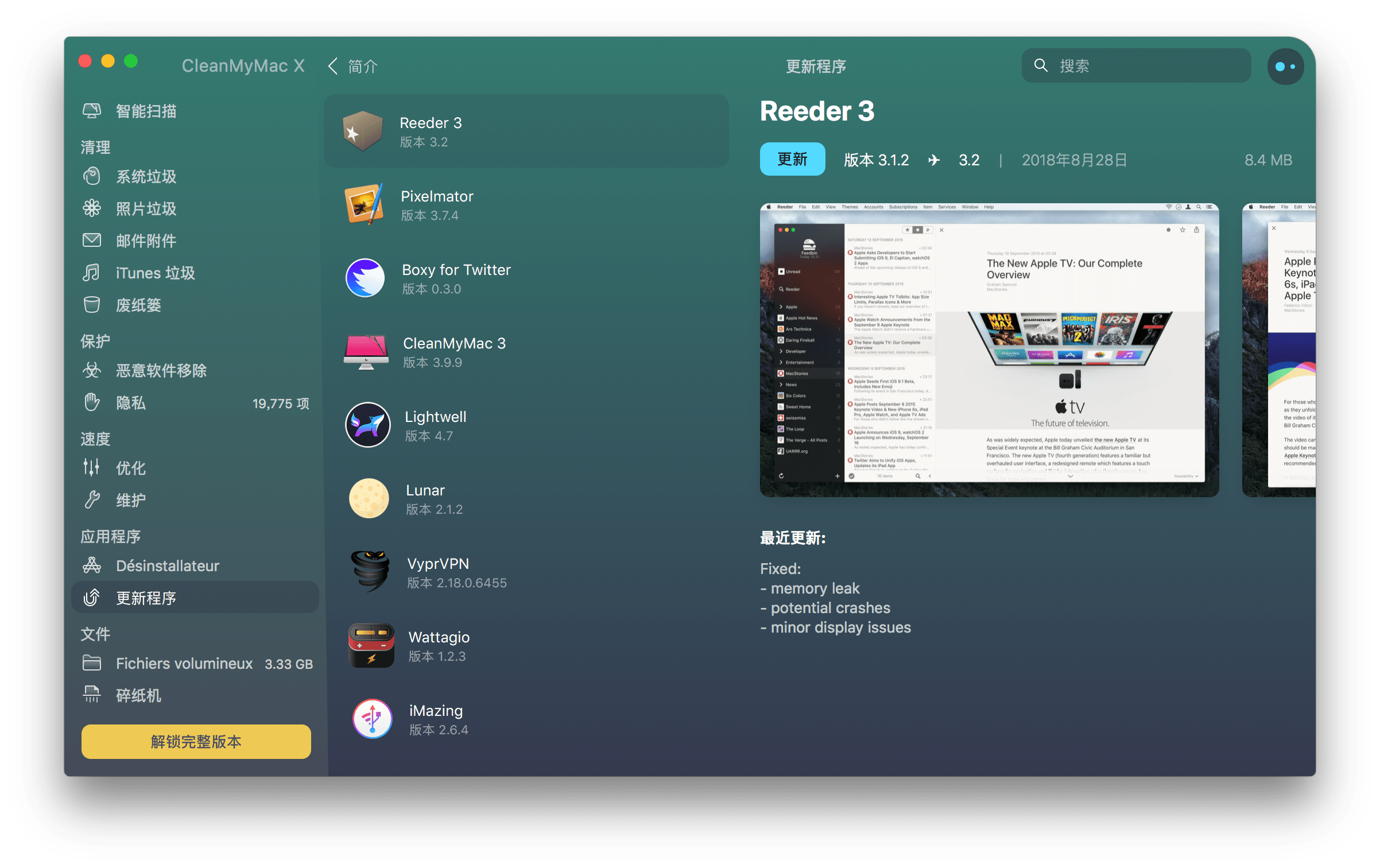Select Lightwell 版本 4.7 text
1380x868 pixels.
click(429, 436)
